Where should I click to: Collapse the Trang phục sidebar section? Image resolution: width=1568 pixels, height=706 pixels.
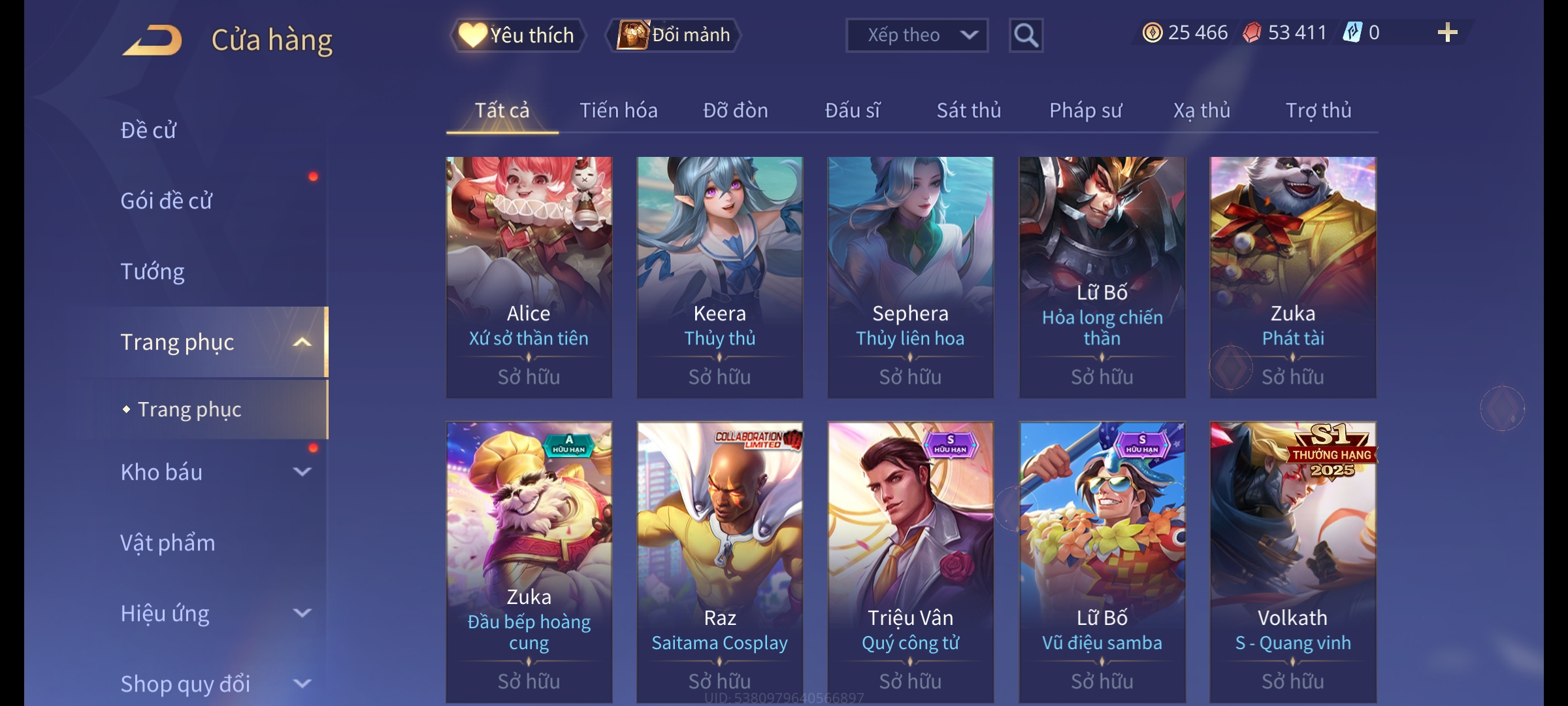point(302,342)
